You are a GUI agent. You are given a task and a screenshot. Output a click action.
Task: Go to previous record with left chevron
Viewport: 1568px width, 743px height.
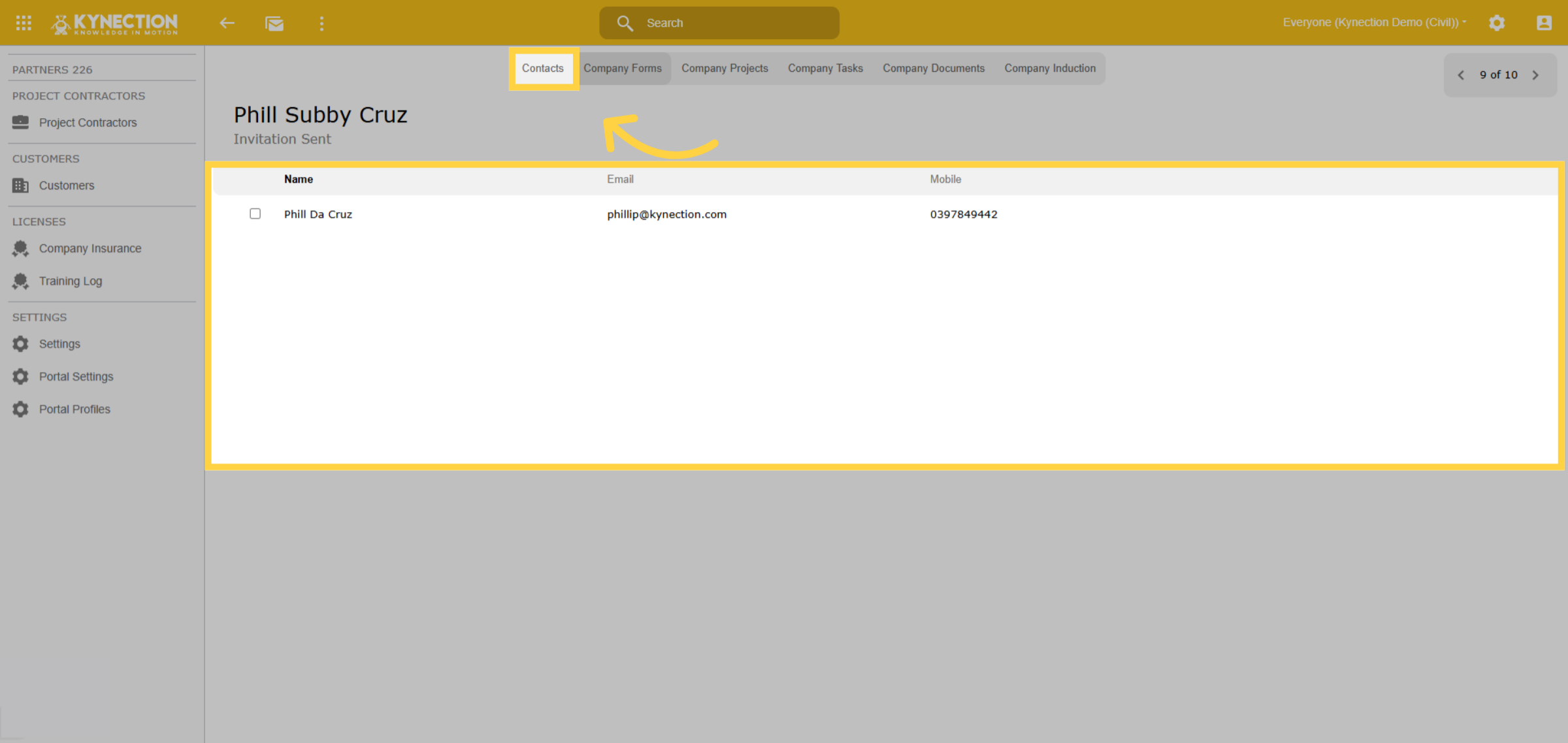click(x=1461, y=75)
